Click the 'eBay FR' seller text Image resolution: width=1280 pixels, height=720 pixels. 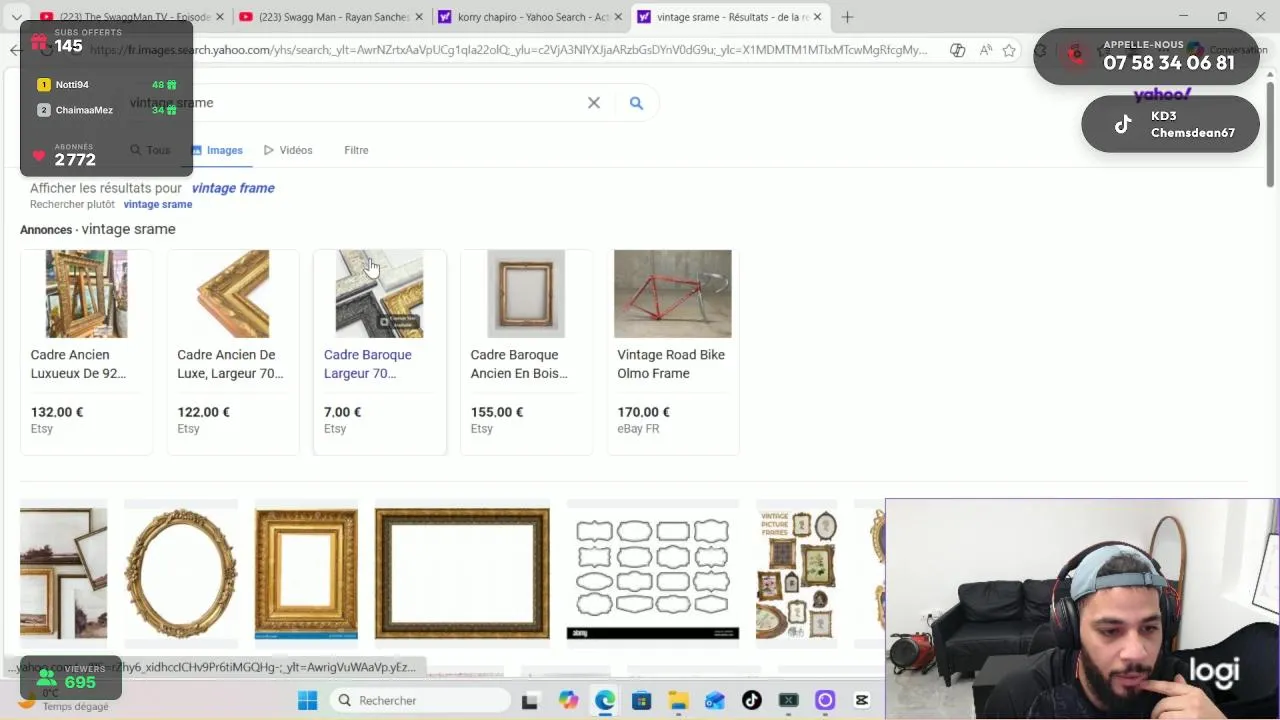click(638, 429)
